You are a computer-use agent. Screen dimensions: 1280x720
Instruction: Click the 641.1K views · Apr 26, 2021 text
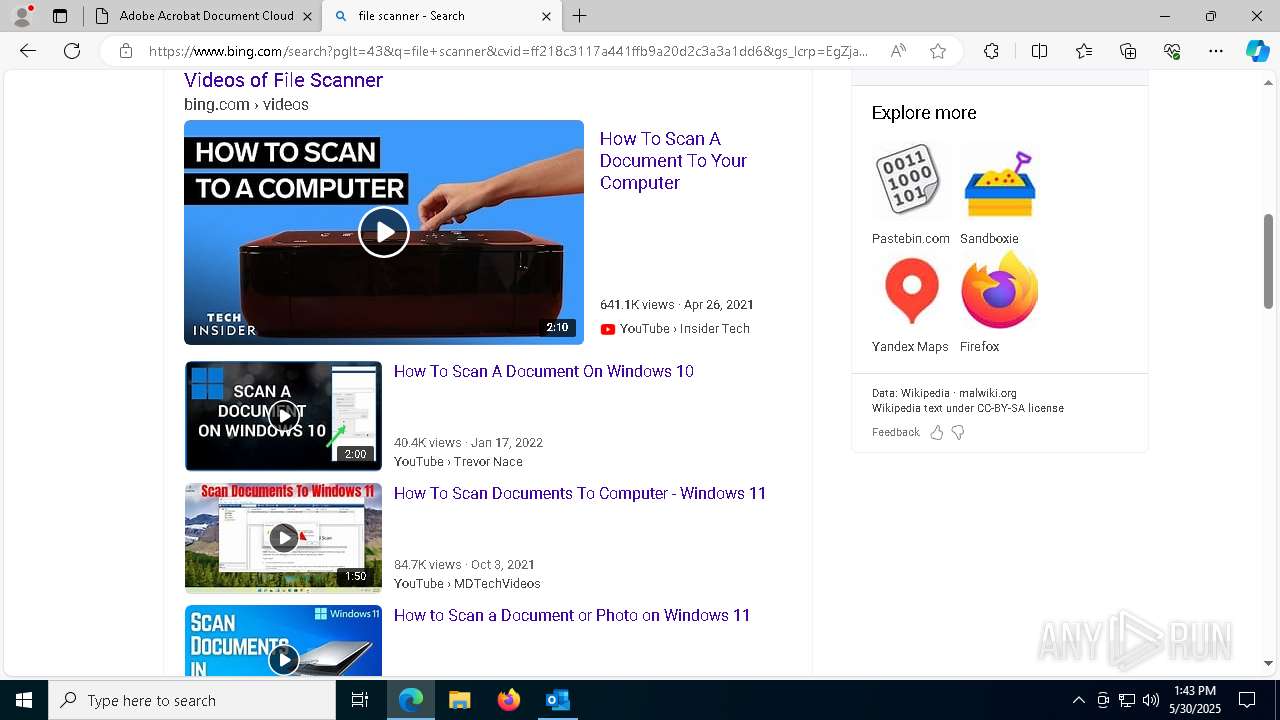pyautogui.click(x=677, y=304)
